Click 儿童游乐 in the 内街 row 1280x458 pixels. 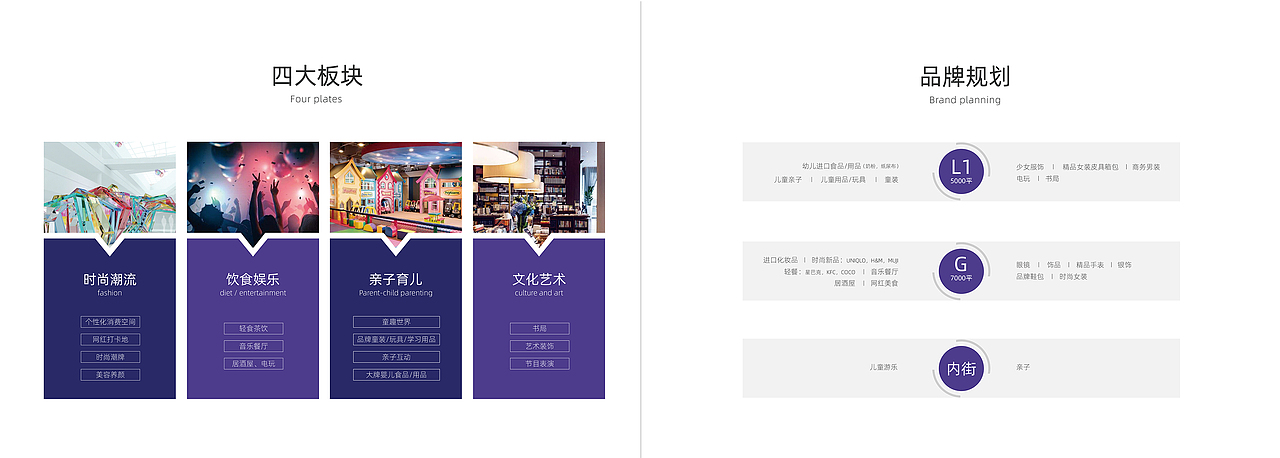884,368
